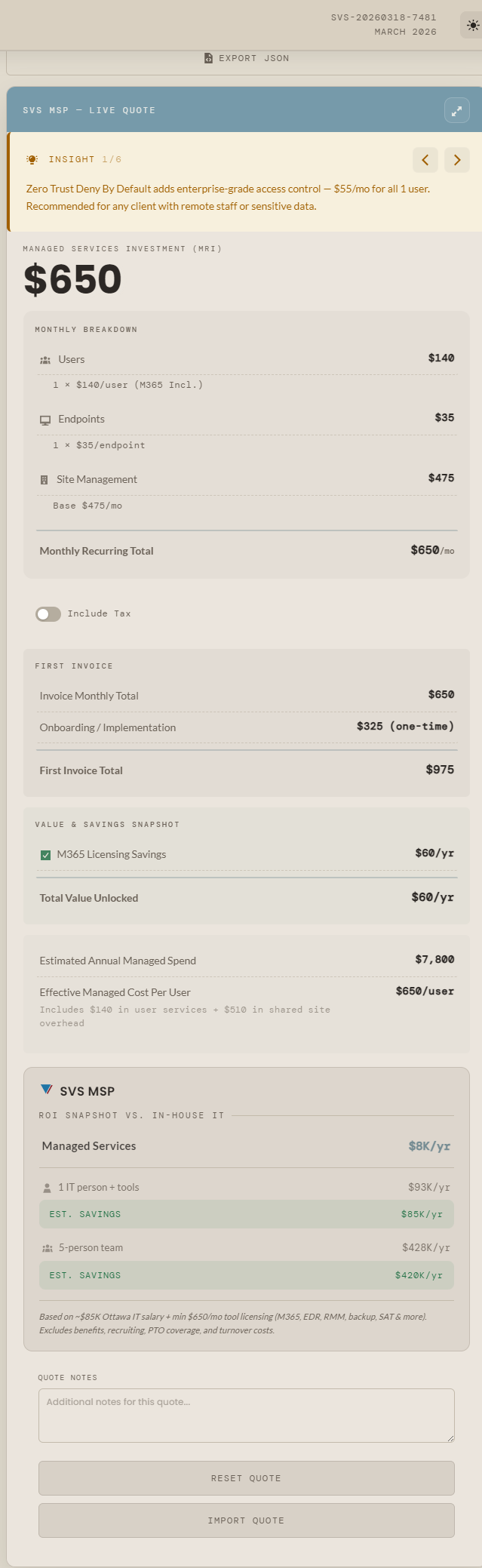Click the insight lightbulb icon
Screen dimensions: 482x1568
click(x=32, y=159)
